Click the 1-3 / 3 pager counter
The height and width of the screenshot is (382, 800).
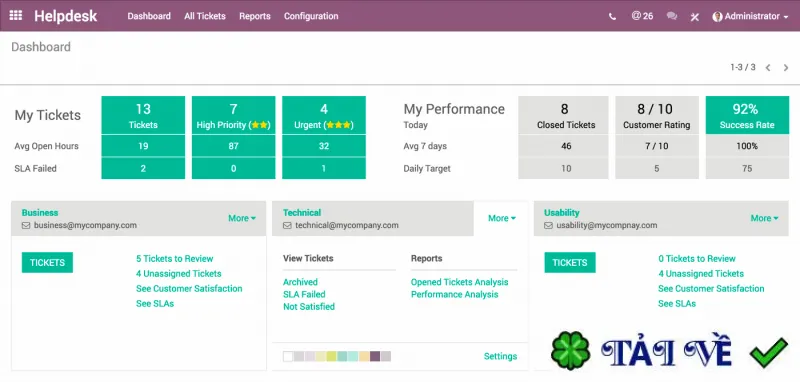[x=743, y=67]
